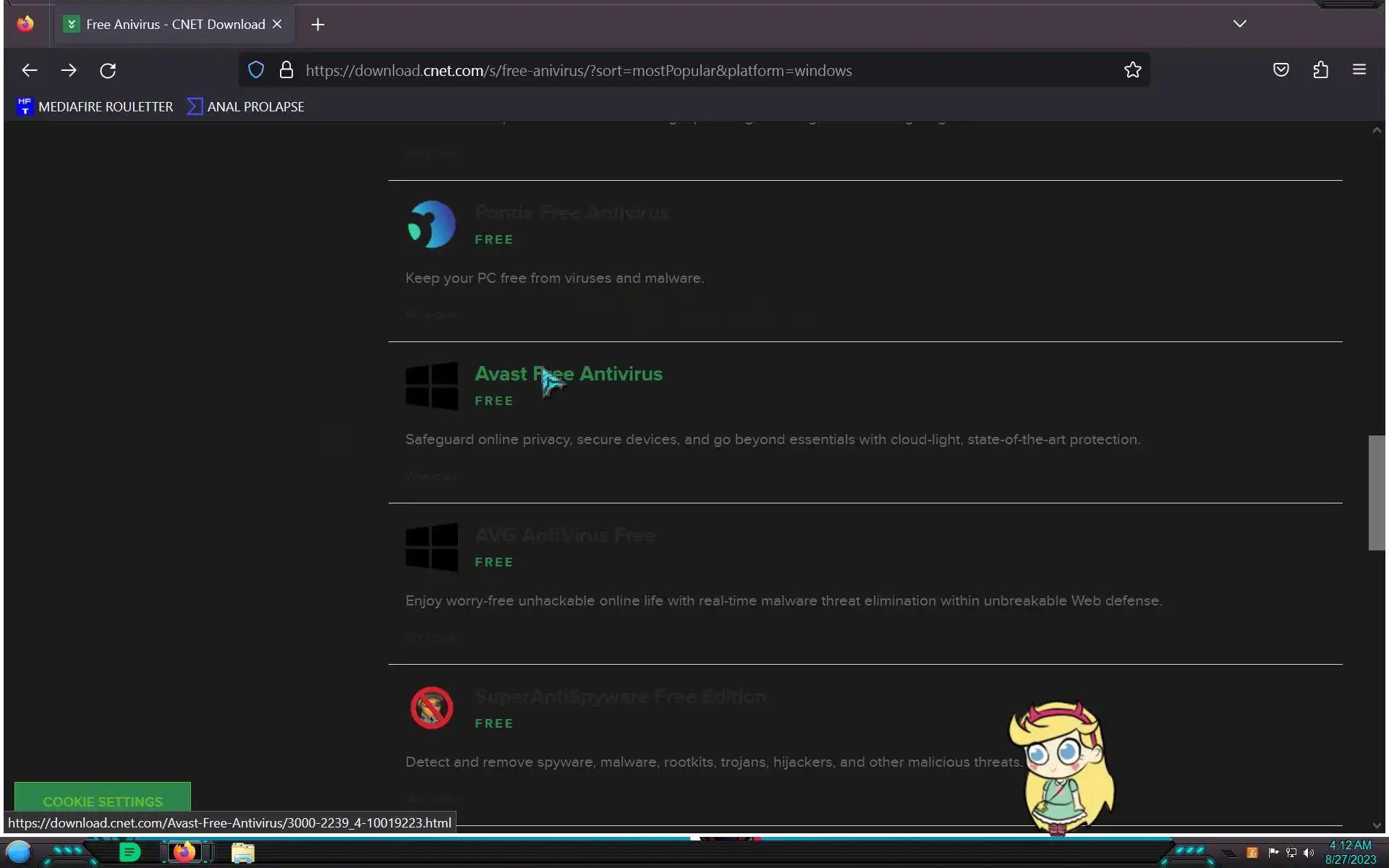Reload the current CNET page

tap(108, 70)
